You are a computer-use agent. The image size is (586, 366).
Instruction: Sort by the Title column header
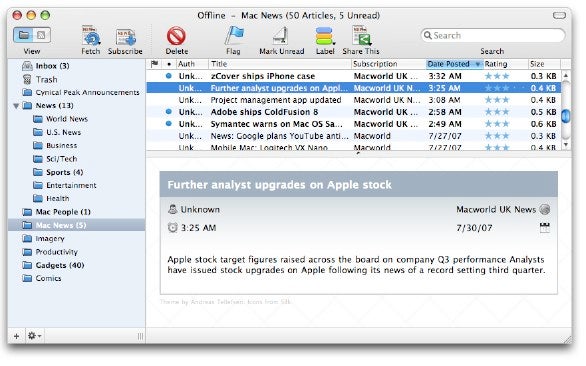pos(280,64)
